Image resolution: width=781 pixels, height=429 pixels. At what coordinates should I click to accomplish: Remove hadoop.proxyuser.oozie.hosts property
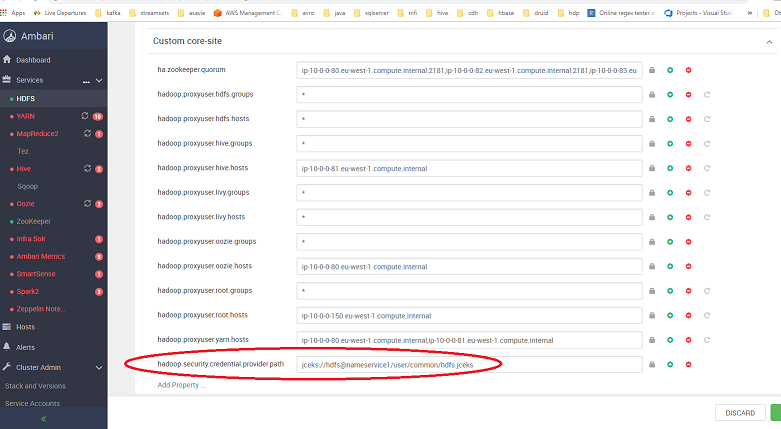[688, 267]
